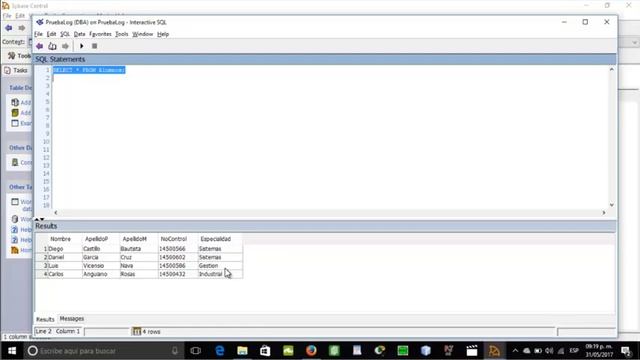The height and width of the screenshot is (360, 640).
Task: Switch to the Results tab
Action: [45, 319]
